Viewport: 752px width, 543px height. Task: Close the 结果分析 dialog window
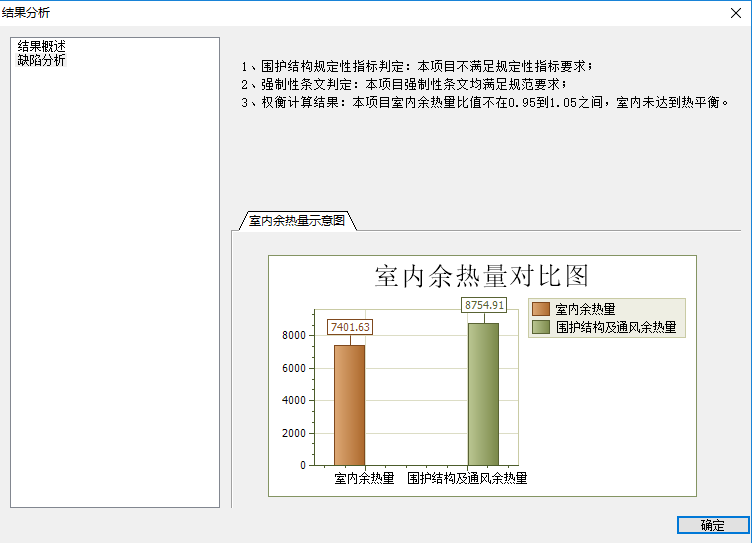[x=736, y=13]
